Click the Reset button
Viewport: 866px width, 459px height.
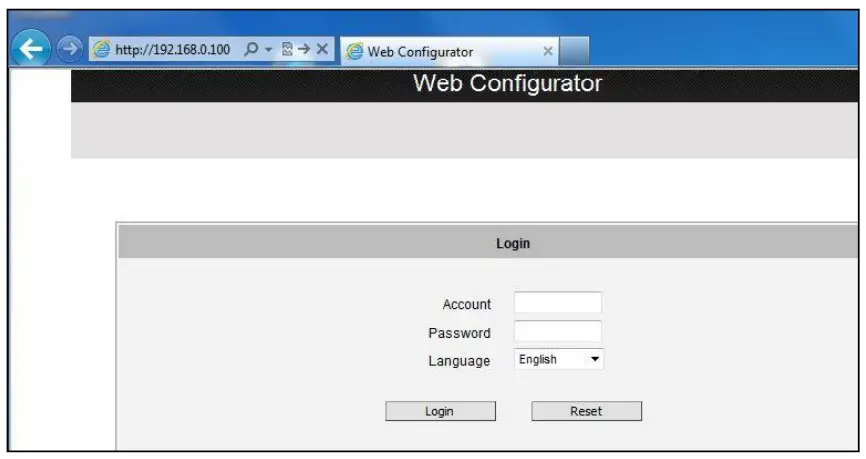(x=587, y=411)
